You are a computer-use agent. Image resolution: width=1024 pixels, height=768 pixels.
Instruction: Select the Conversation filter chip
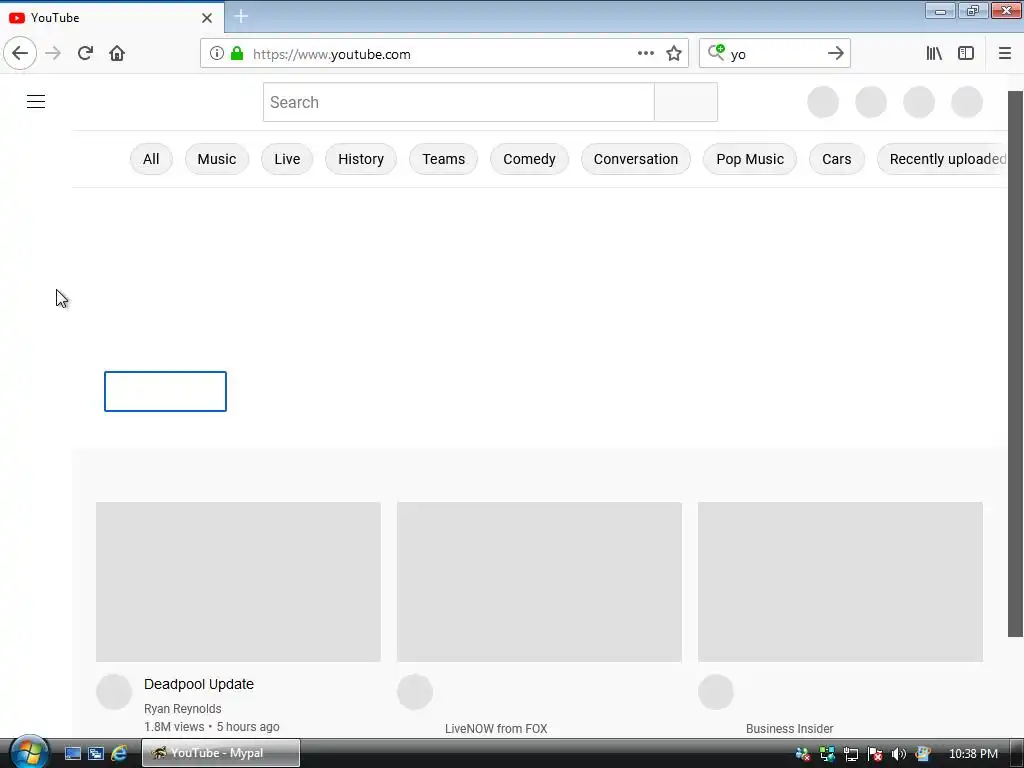pyautogui.click(x=635, y=159)
